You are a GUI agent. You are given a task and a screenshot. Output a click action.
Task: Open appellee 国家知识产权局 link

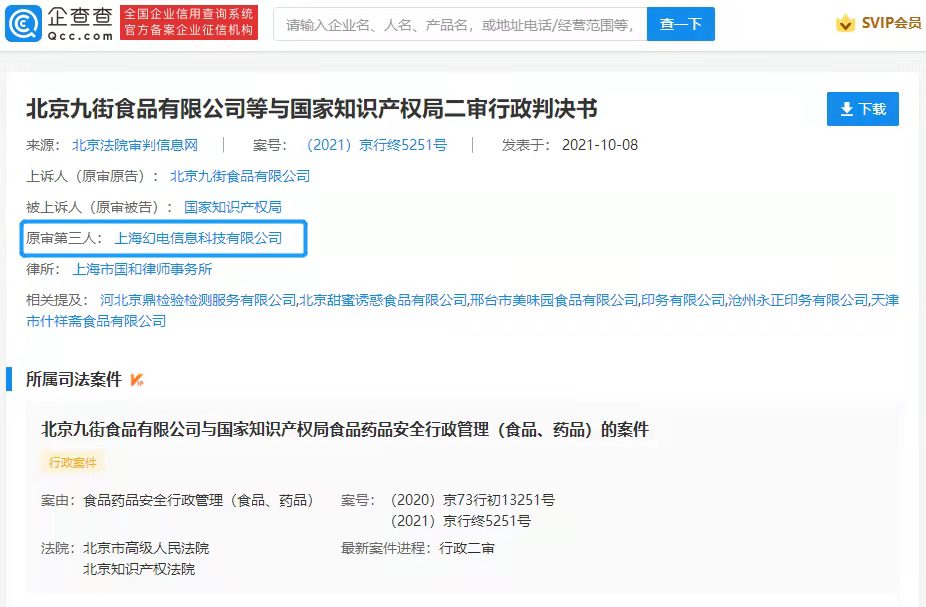pos(233,207)
